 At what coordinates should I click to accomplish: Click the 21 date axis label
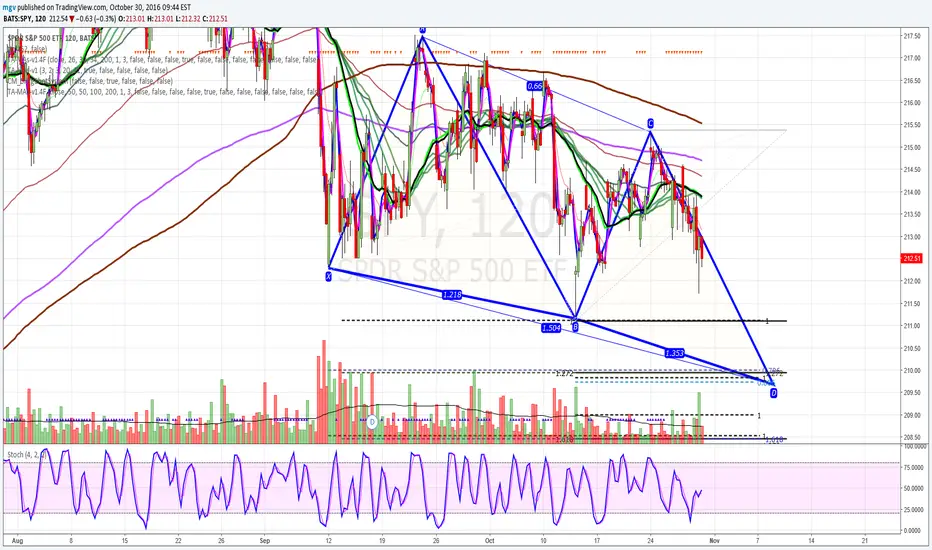(865, 540)
